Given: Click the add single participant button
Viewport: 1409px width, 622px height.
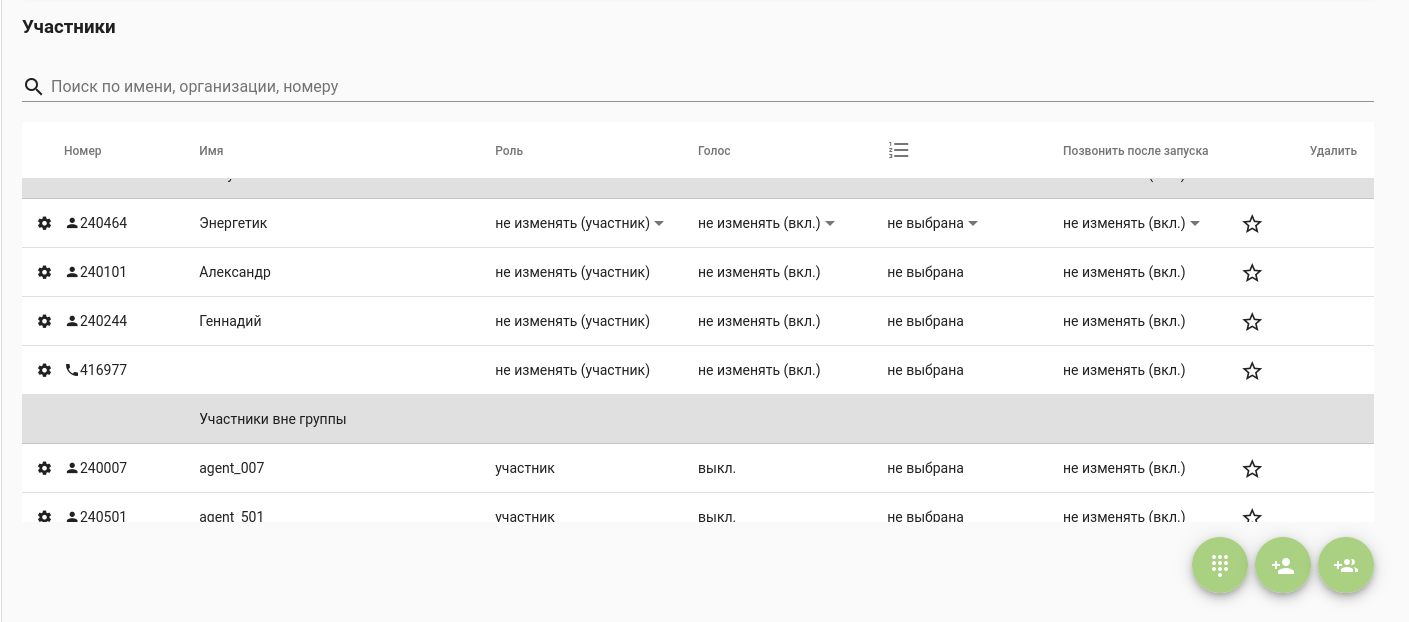Looking at the screenshot, I should pos(1283,566).
